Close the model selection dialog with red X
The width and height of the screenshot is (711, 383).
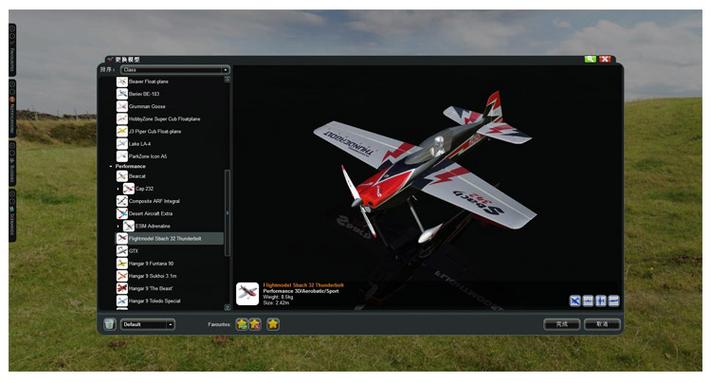pyautogui.click(x=605, y=59)
